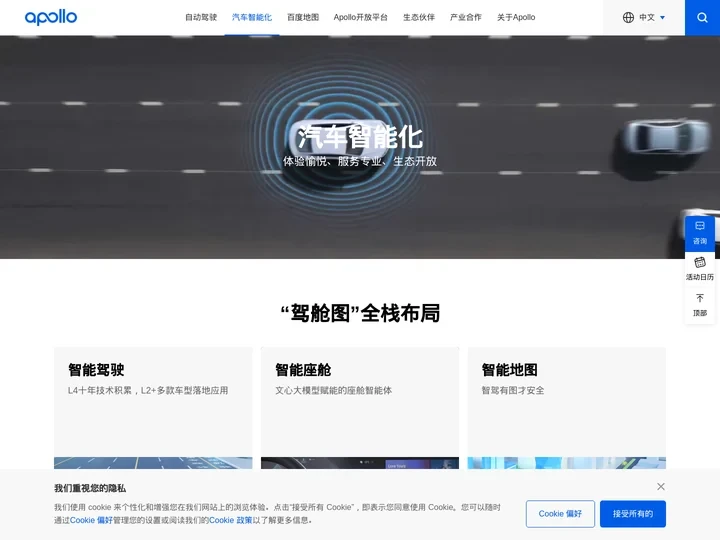
Task: Follow the Cookie 政策 link
Action: 231,520
